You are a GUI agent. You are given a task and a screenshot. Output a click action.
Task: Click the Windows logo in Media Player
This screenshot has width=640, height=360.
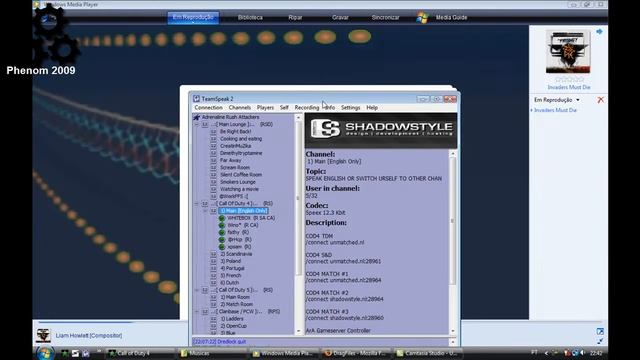422,18
